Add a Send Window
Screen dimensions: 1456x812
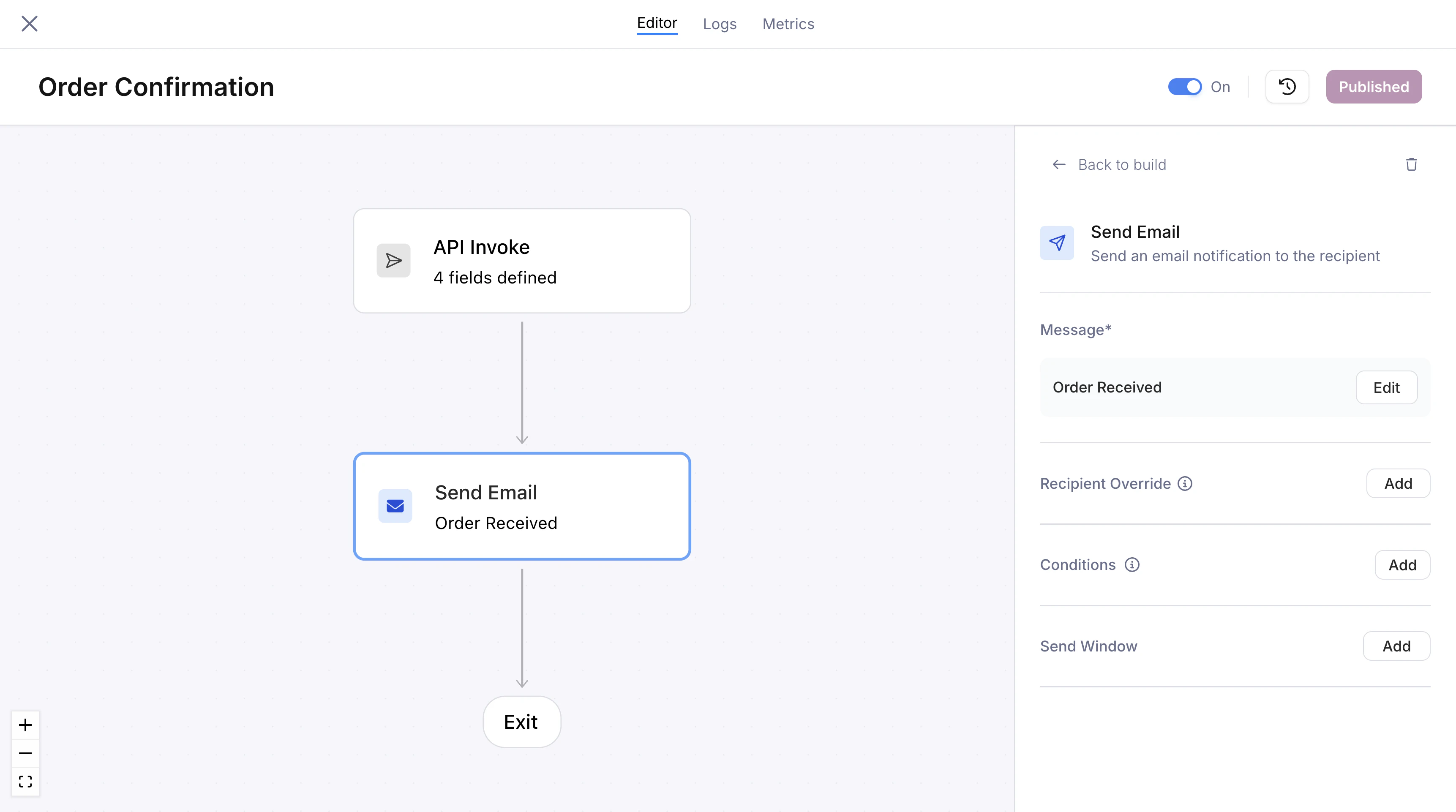(1396, 646)
